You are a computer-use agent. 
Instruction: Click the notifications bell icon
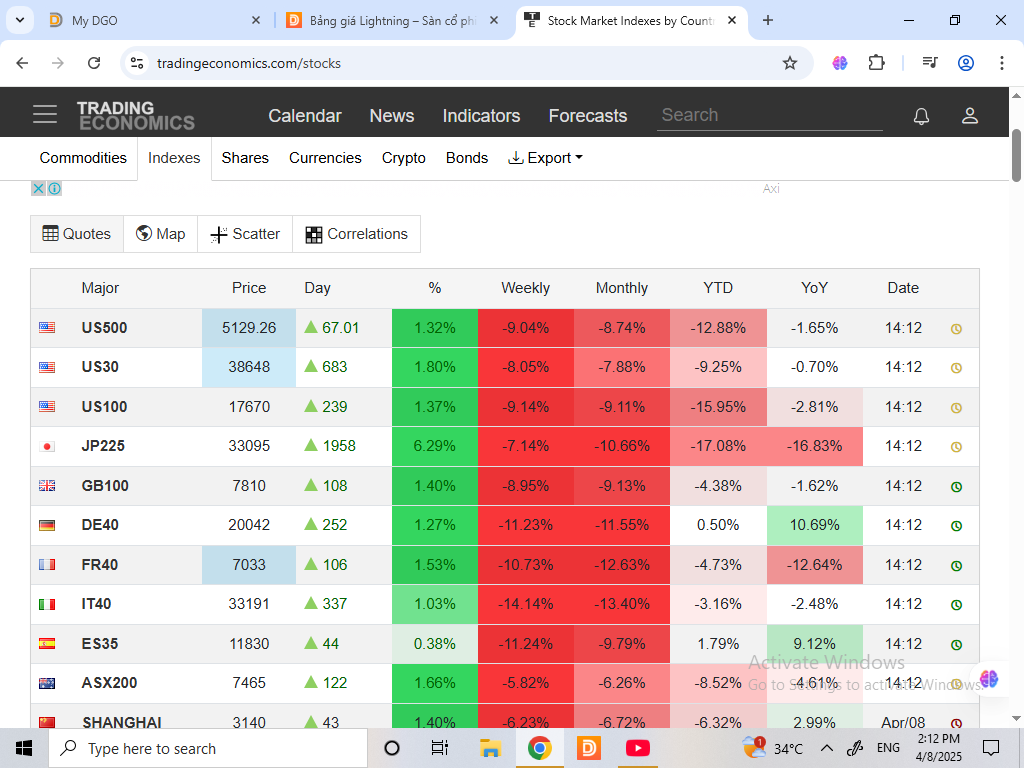click(x=921, y=116)
